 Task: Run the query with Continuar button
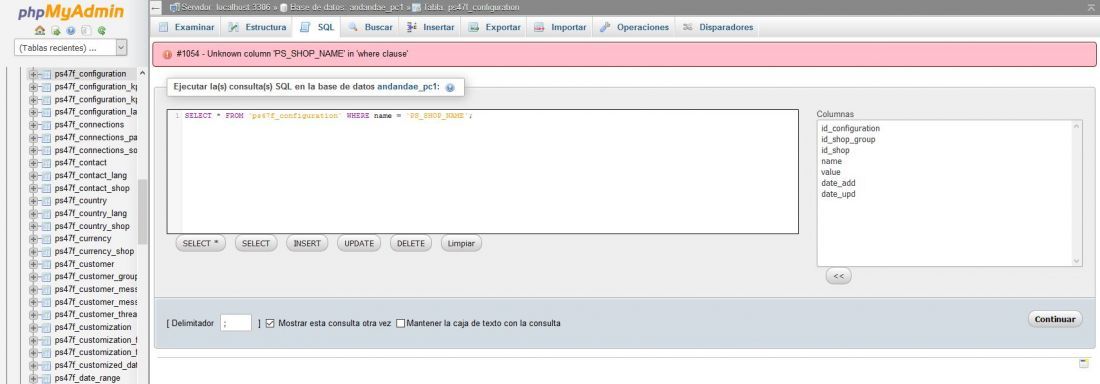point(1055,319)
